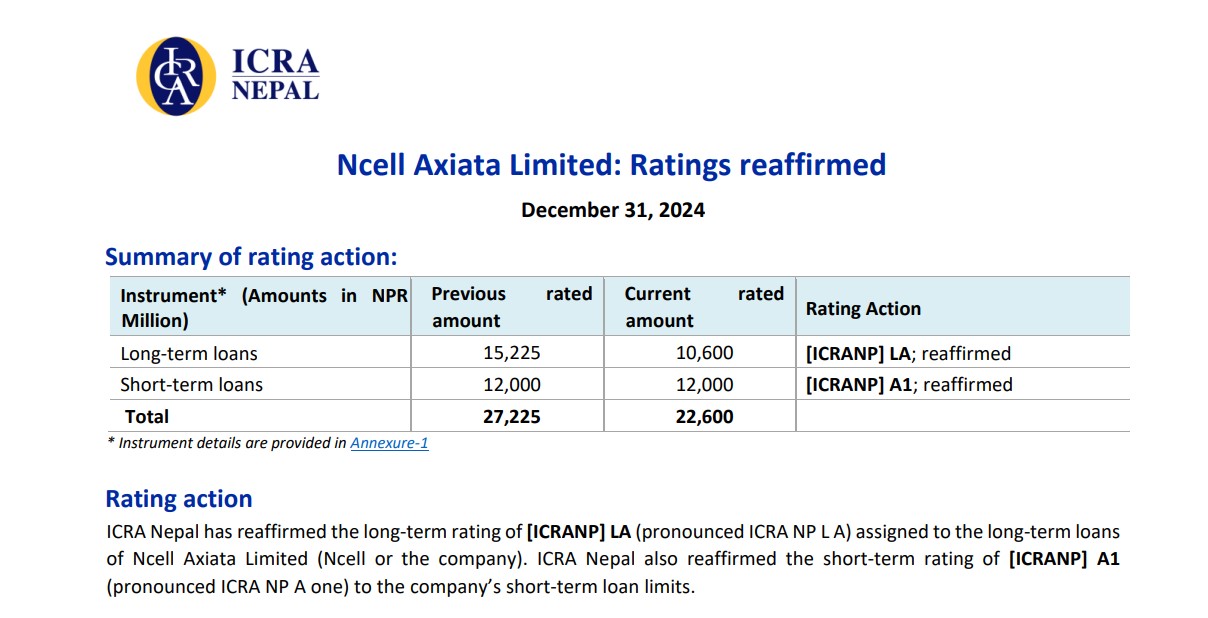Click the Long-term loans row label
Screen dimensions: 1208x618
coord(189,353)
